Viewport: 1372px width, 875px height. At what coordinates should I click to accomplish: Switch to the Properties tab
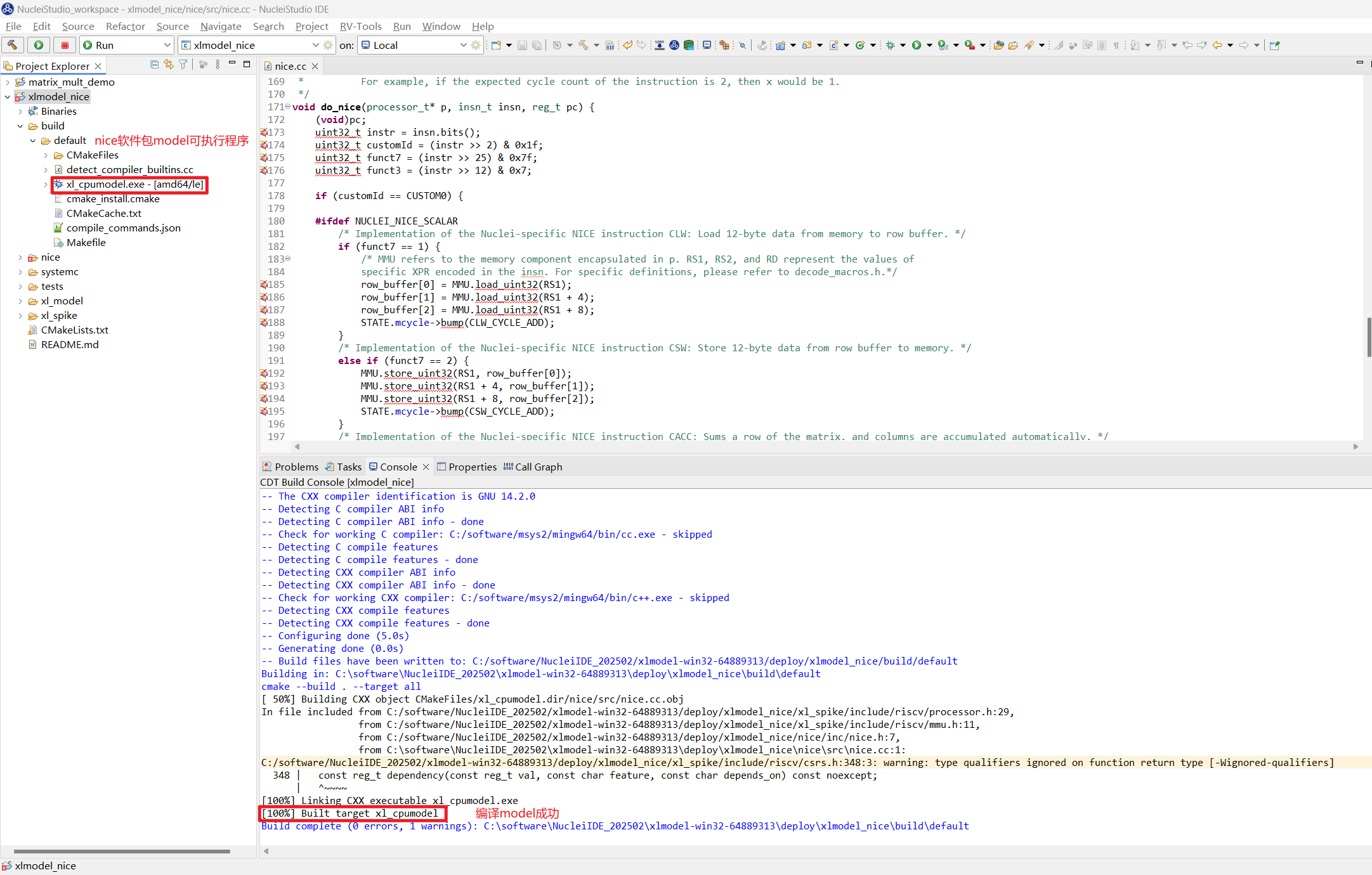pos(467,467)
